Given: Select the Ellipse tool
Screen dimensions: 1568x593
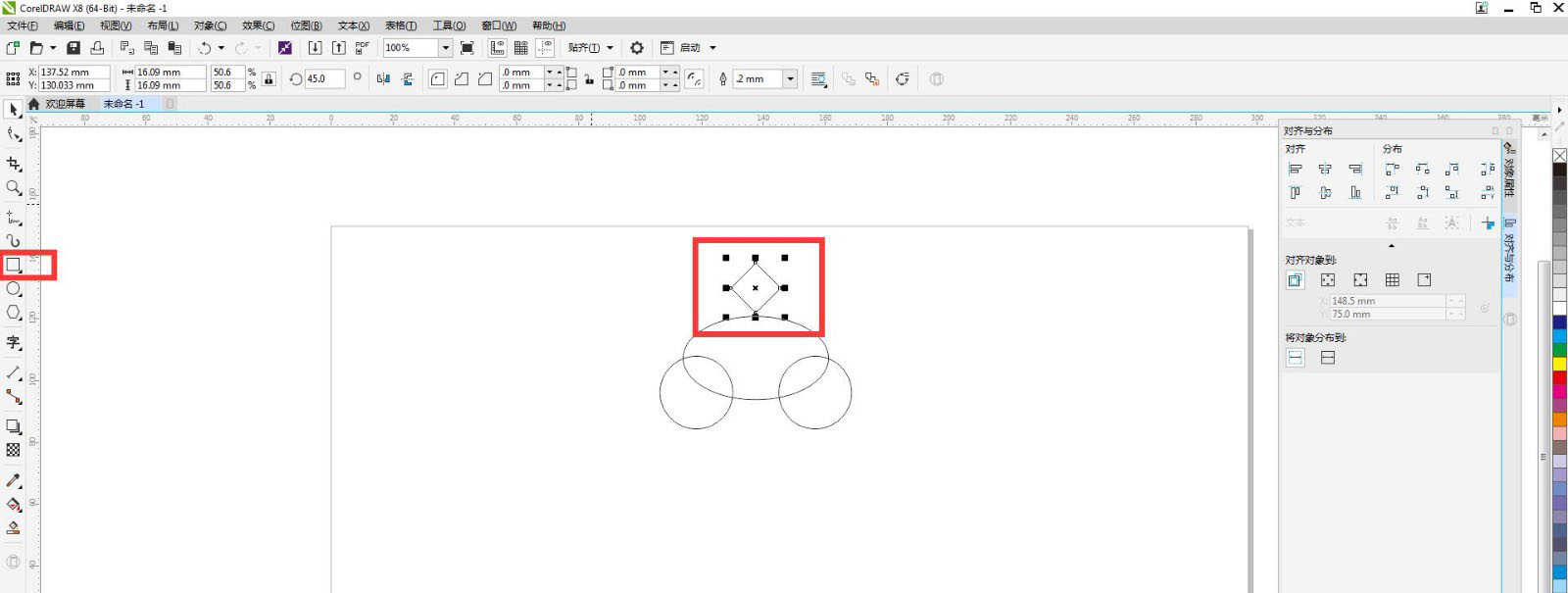Looking at the screenshot, I should pos(14,289).
